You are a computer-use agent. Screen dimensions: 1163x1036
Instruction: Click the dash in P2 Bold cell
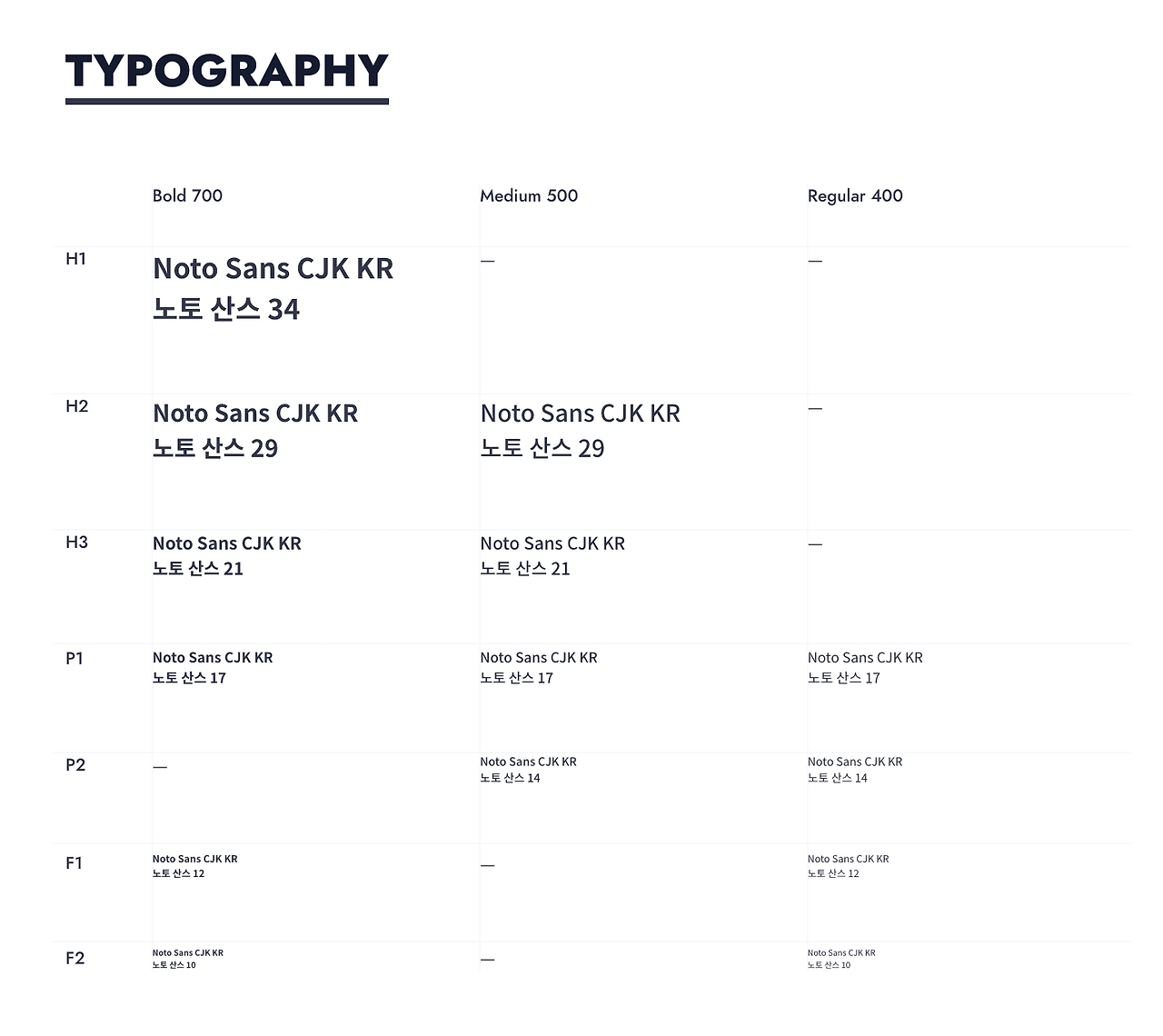pyautogui.click(x=160, y=767)
